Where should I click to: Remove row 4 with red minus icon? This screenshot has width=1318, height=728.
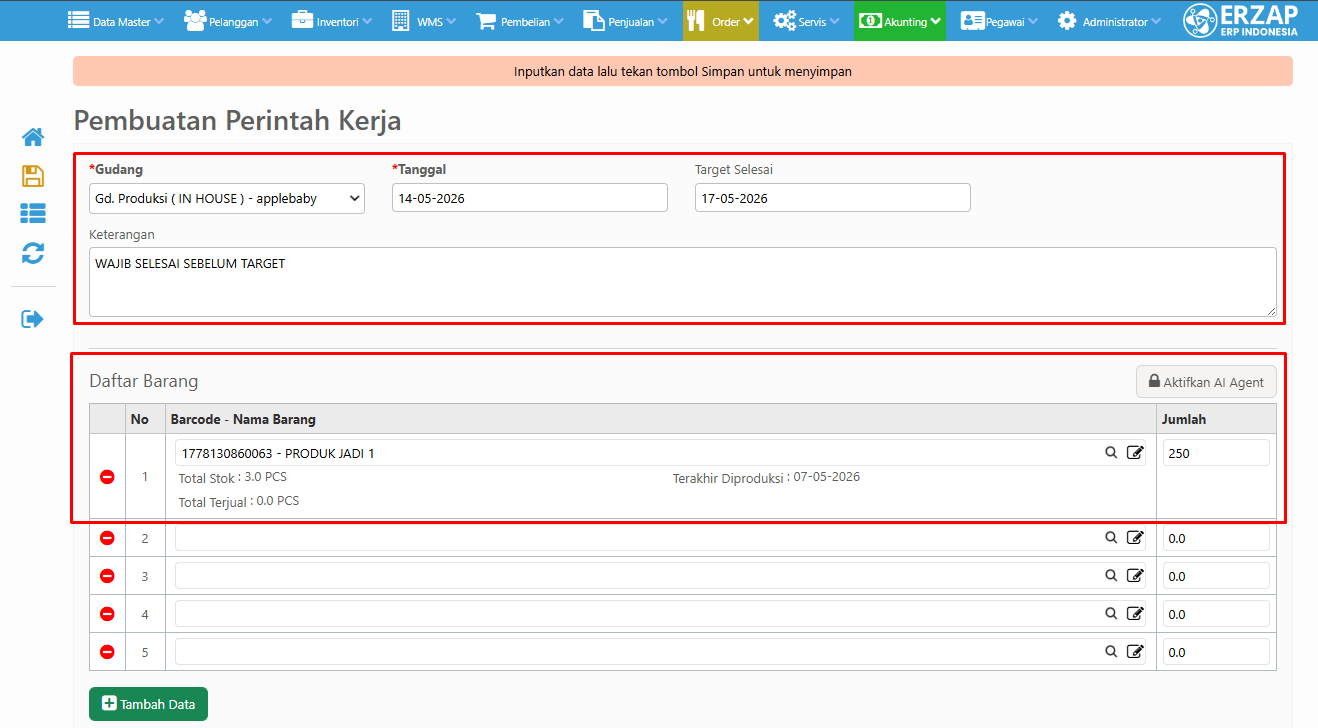pos(107,614)
